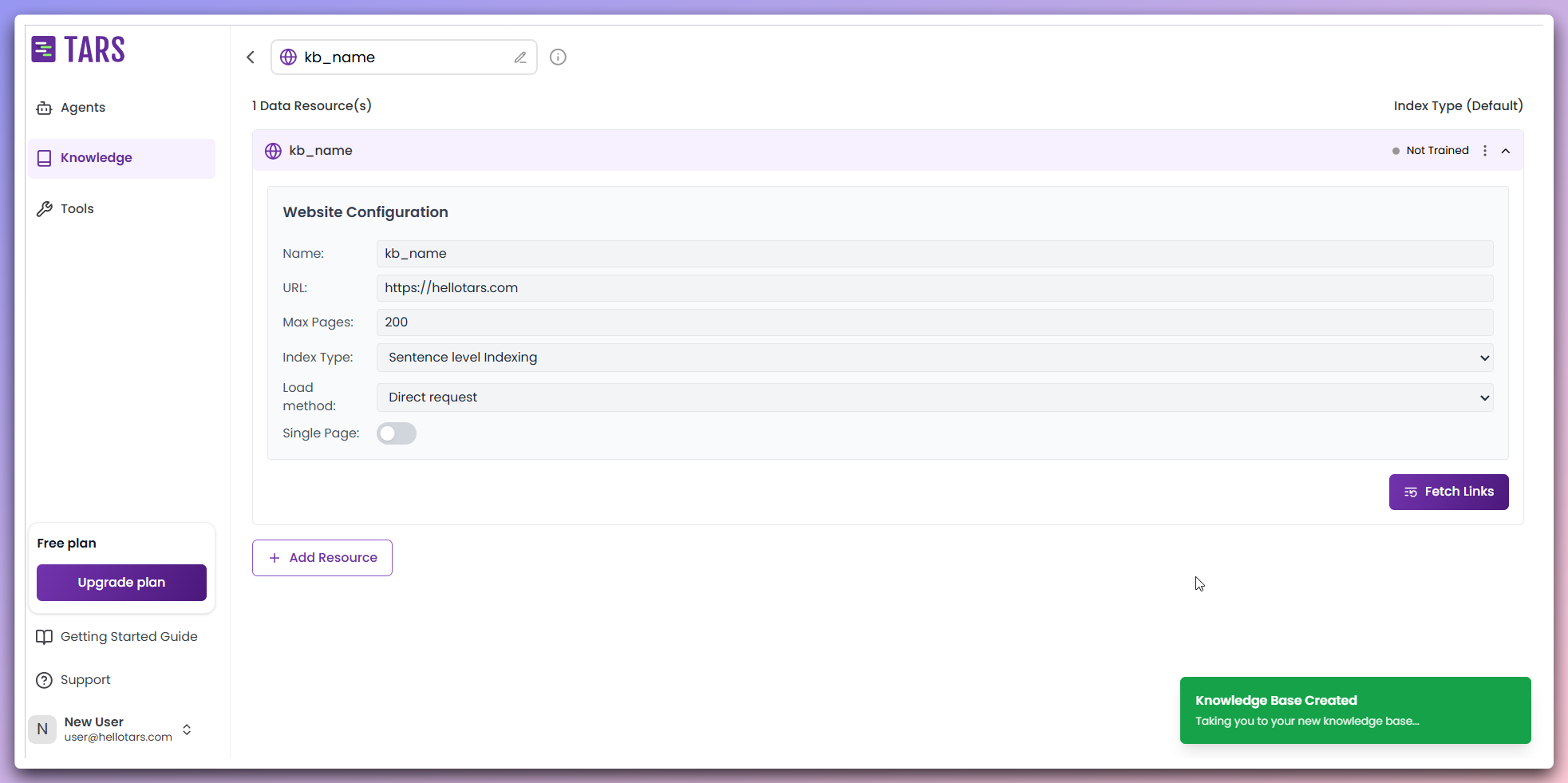Click the URL input field
The height and width of the screenshot is (783, 1568).
(x=934, y=288)
